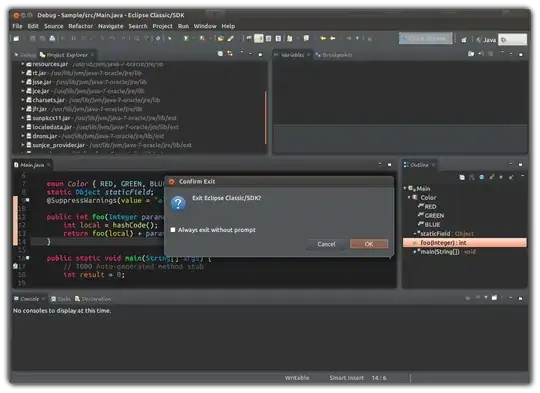The height and width of the screenshot is (393, 540).
Task: Maximize the Console panel
Action: tap(520, 298)
